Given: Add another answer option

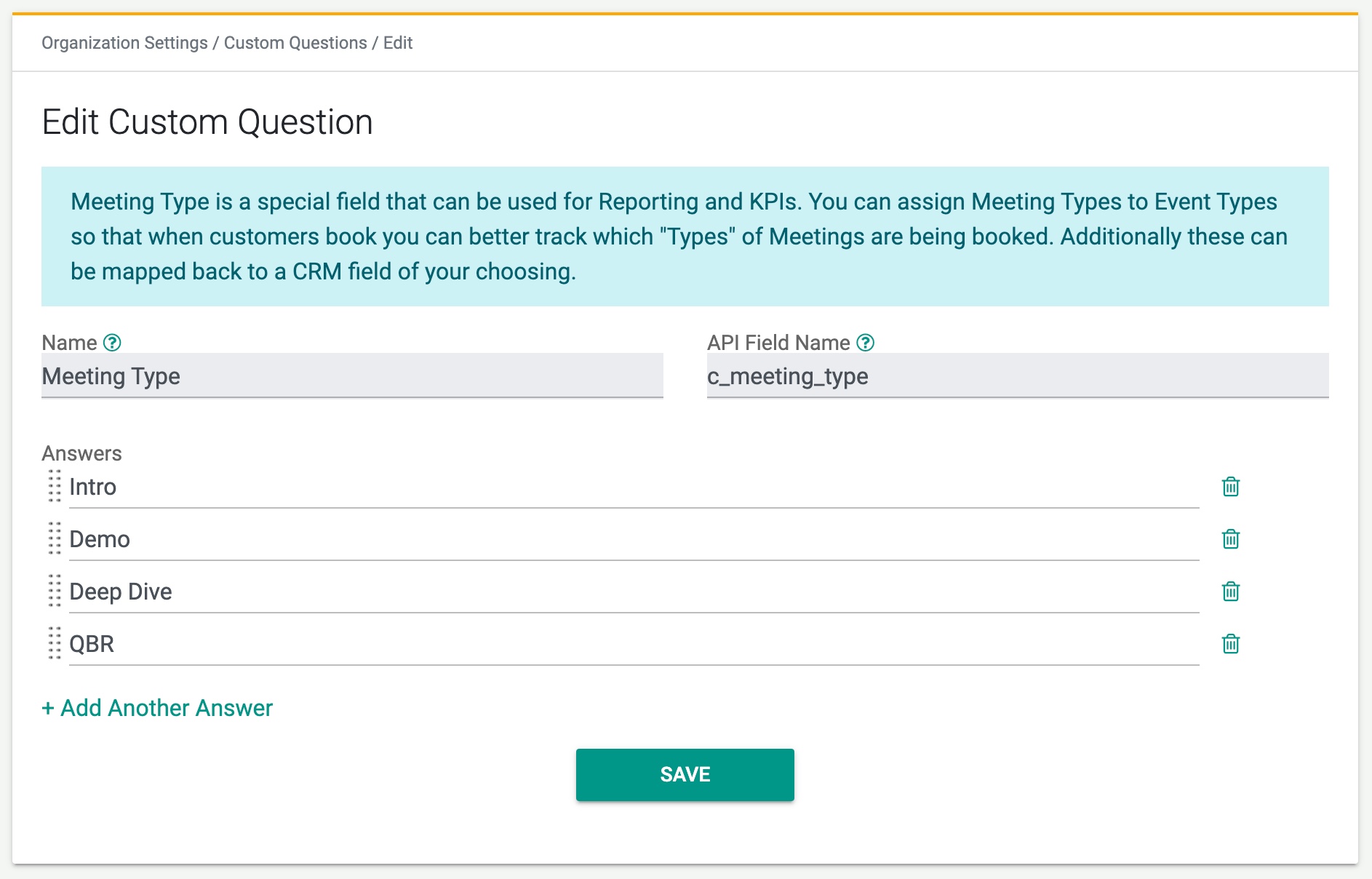Looking at the screenshot, I should [157, 707].
